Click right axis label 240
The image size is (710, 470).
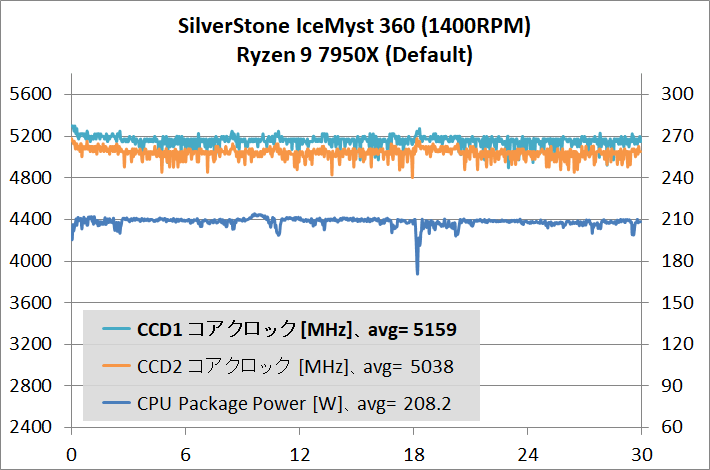pyautogui.click(x=677, y=177)
